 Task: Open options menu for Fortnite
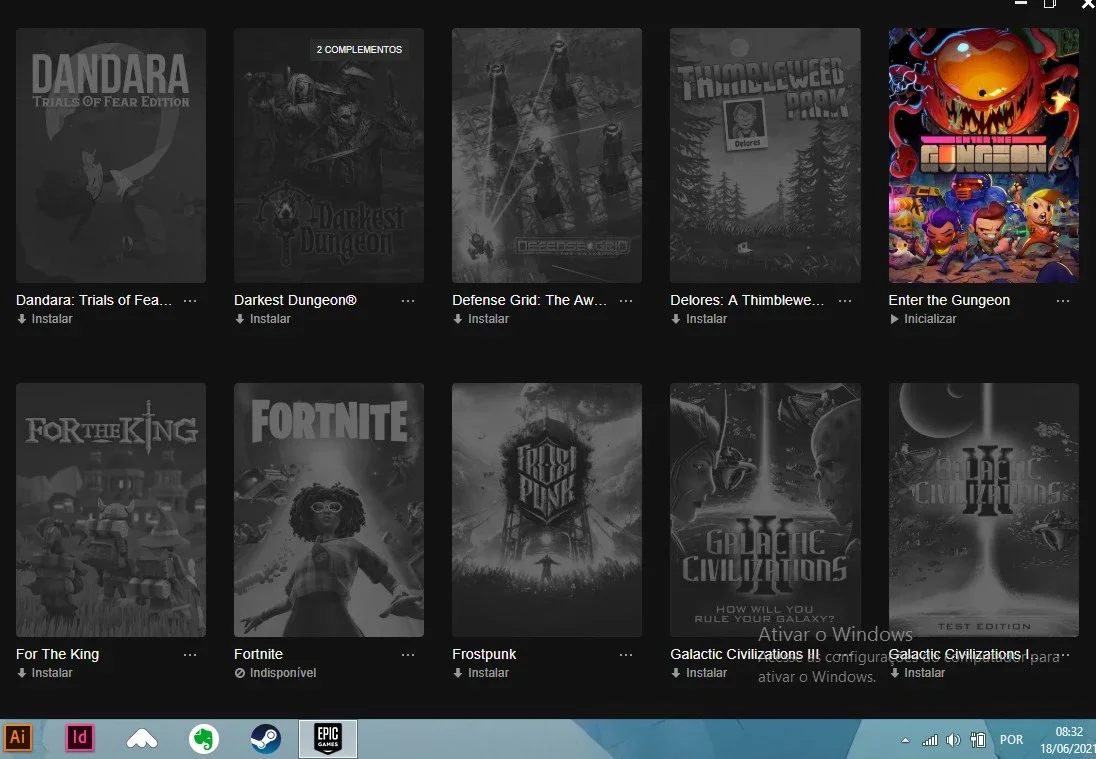coord(408,655)
